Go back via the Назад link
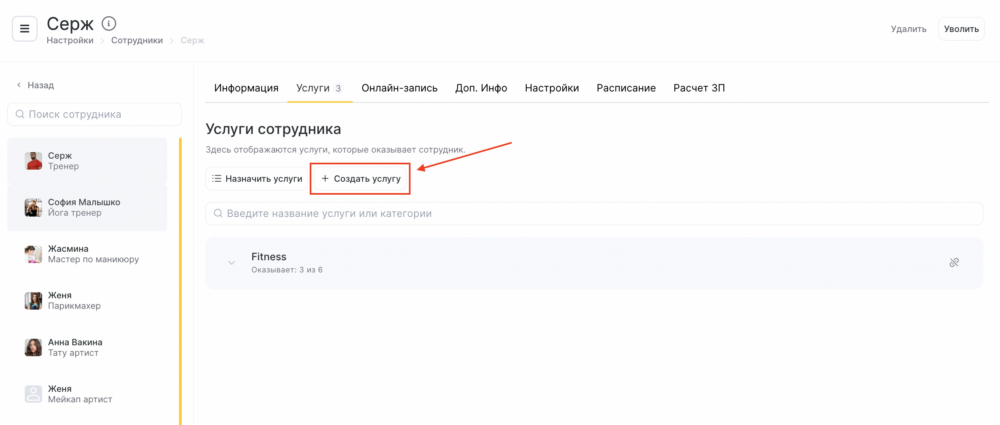The height and width of the screenshot is (425, 1000). pos(35,85)
